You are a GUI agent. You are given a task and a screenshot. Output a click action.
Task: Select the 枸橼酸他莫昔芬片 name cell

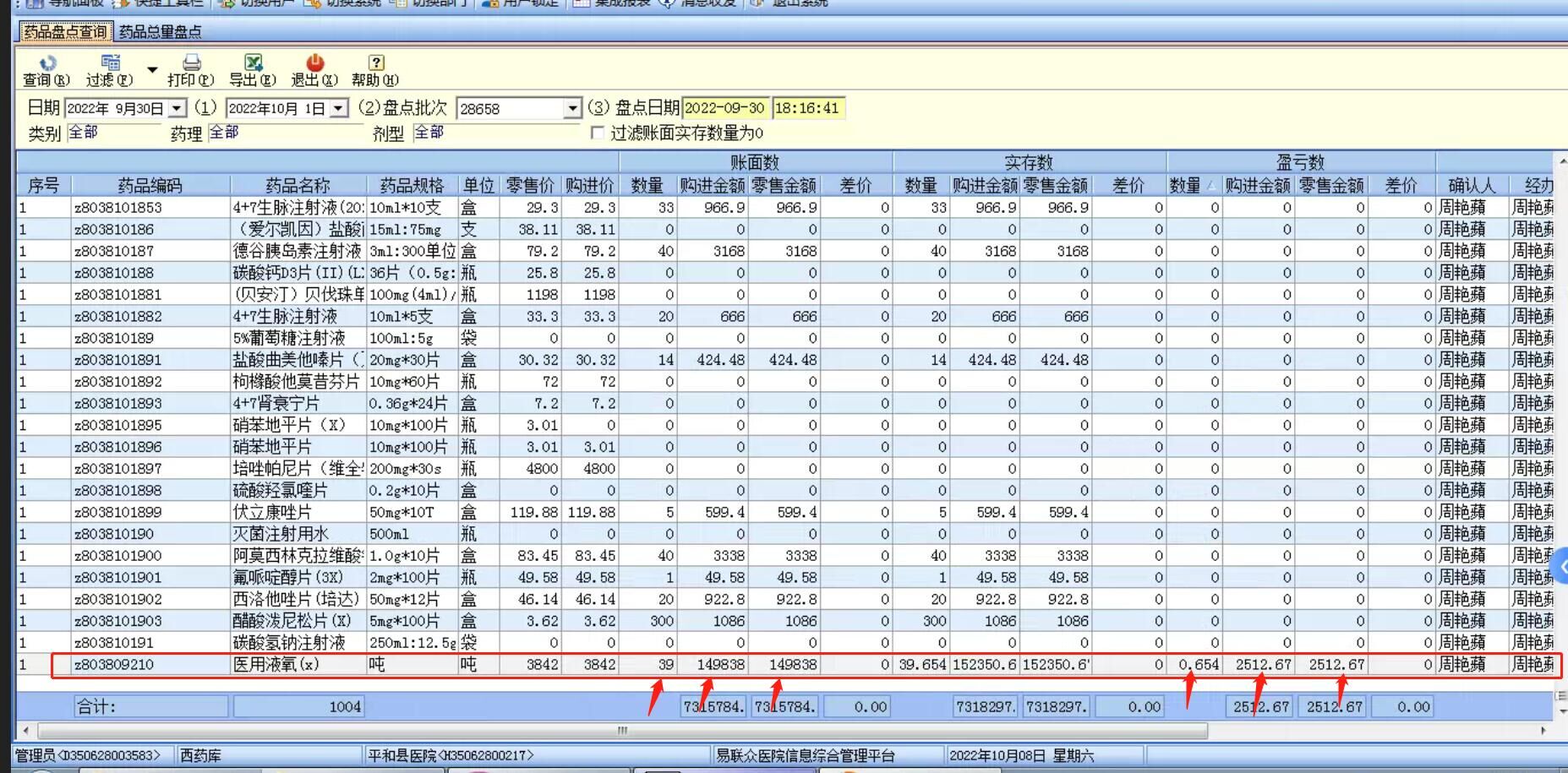click(x=298, y=382)
